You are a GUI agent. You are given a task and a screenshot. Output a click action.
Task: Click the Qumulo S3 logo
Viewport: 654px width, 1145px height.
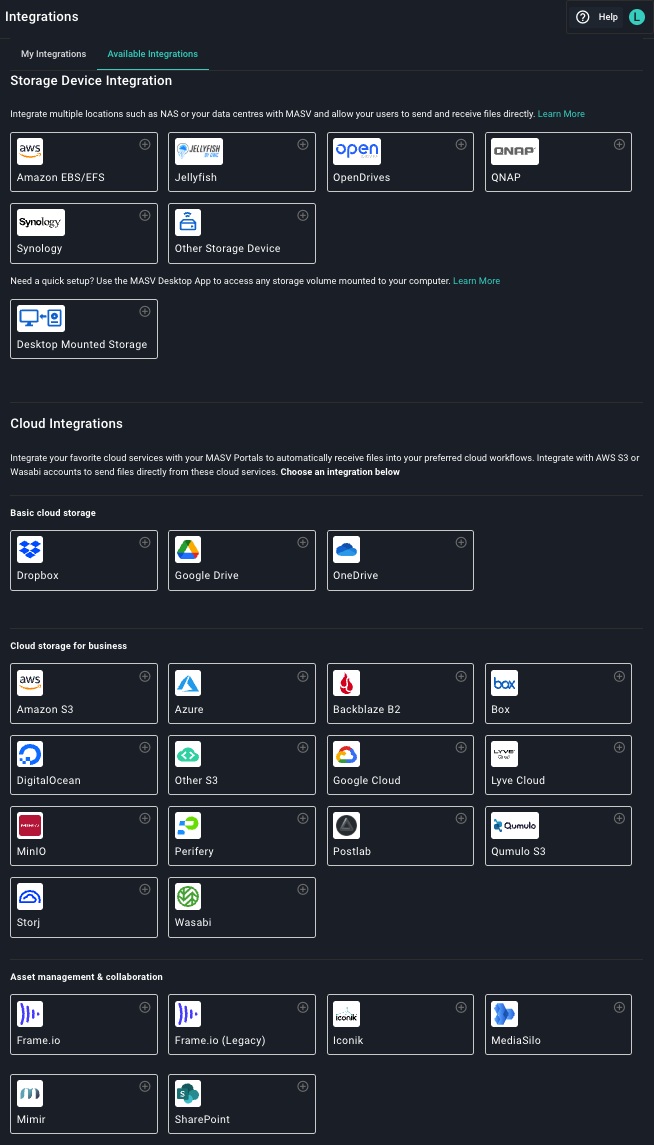tap(515, 824)
